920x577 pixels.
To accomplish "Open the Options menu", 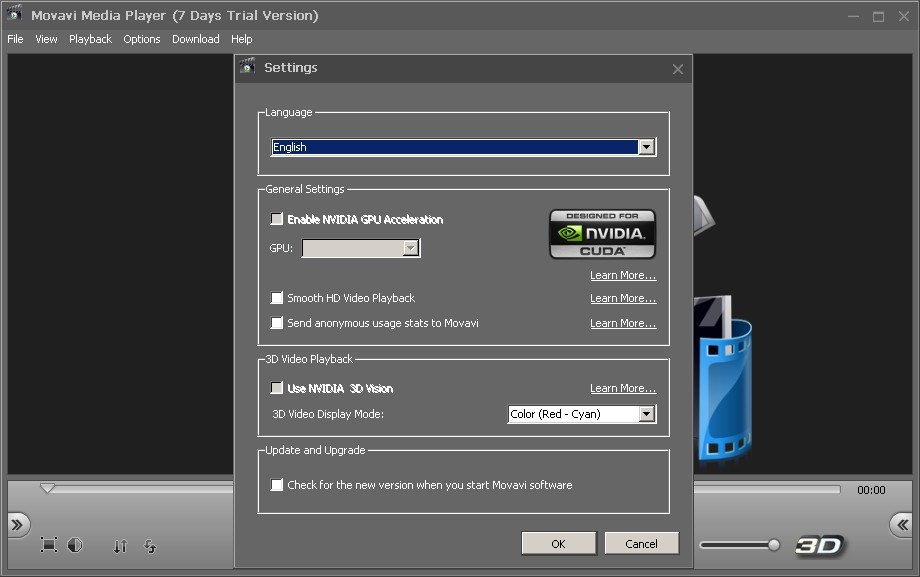I will [x=141, y=39].
